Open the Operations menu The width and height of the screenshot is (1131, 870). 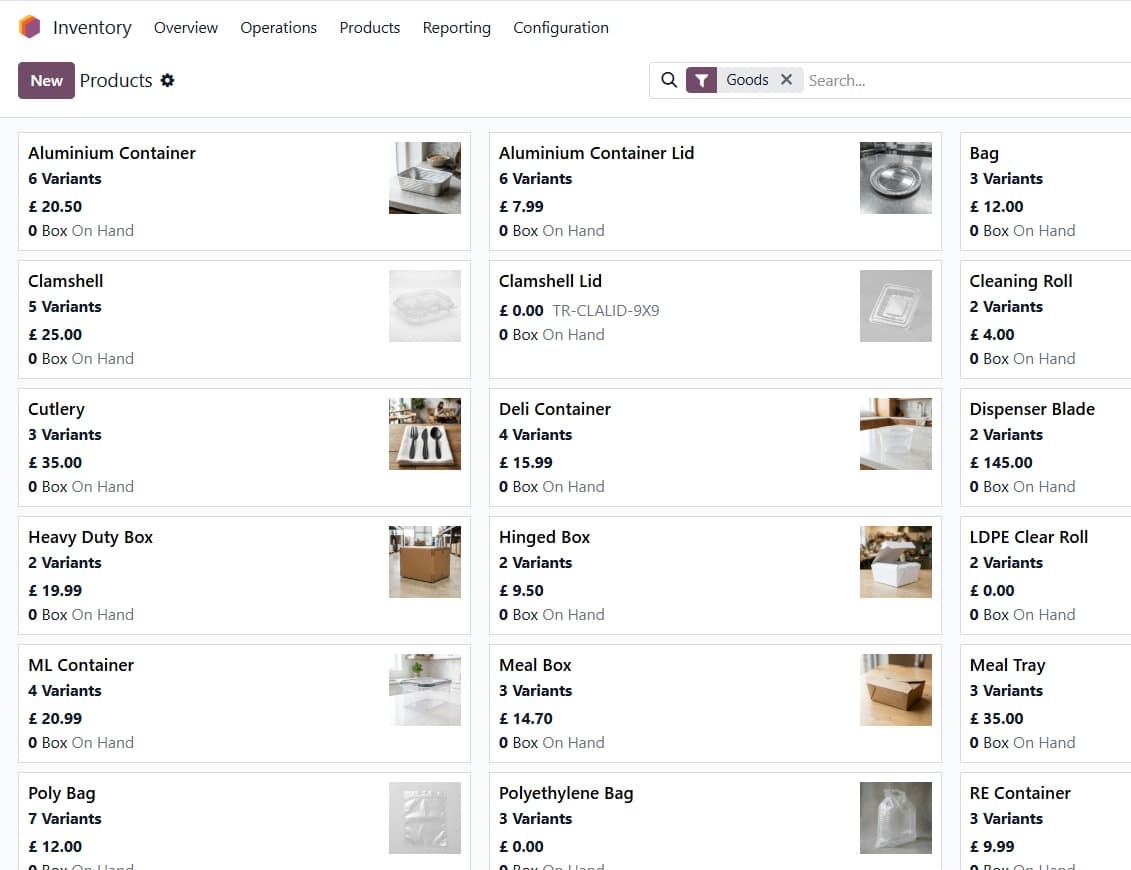[278, 27]
